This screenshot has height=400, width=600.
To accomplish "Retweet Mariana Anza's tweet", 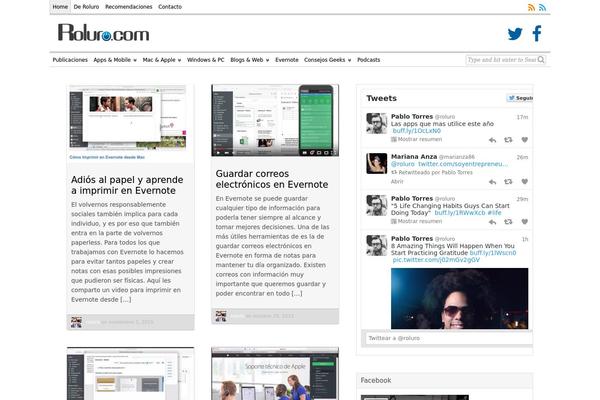I will click(x=508, y=181).
